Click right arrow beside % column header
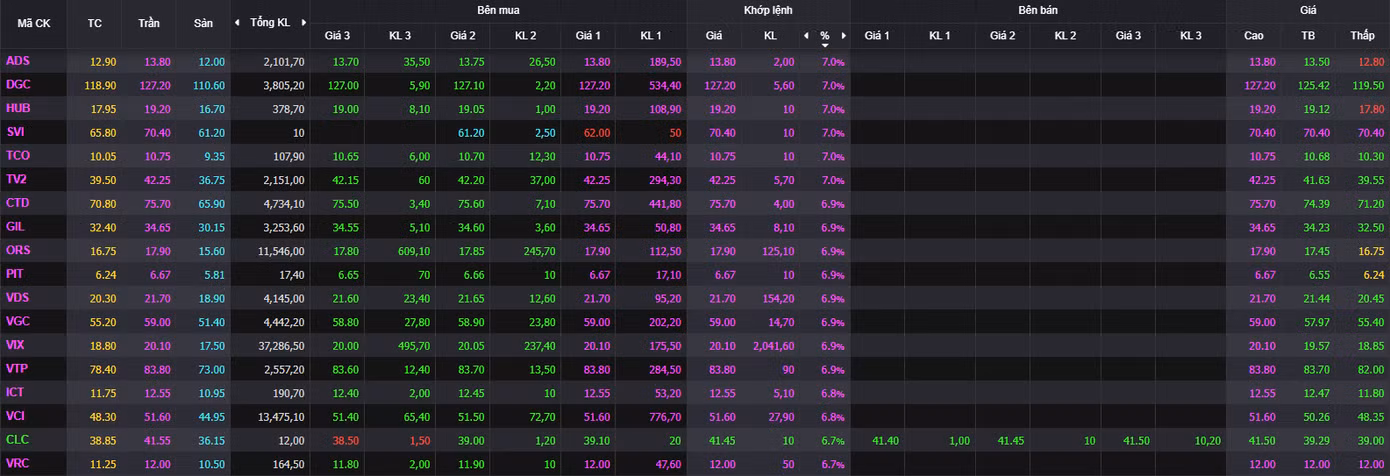This screenshot has height=476, width=1390. 844,36
